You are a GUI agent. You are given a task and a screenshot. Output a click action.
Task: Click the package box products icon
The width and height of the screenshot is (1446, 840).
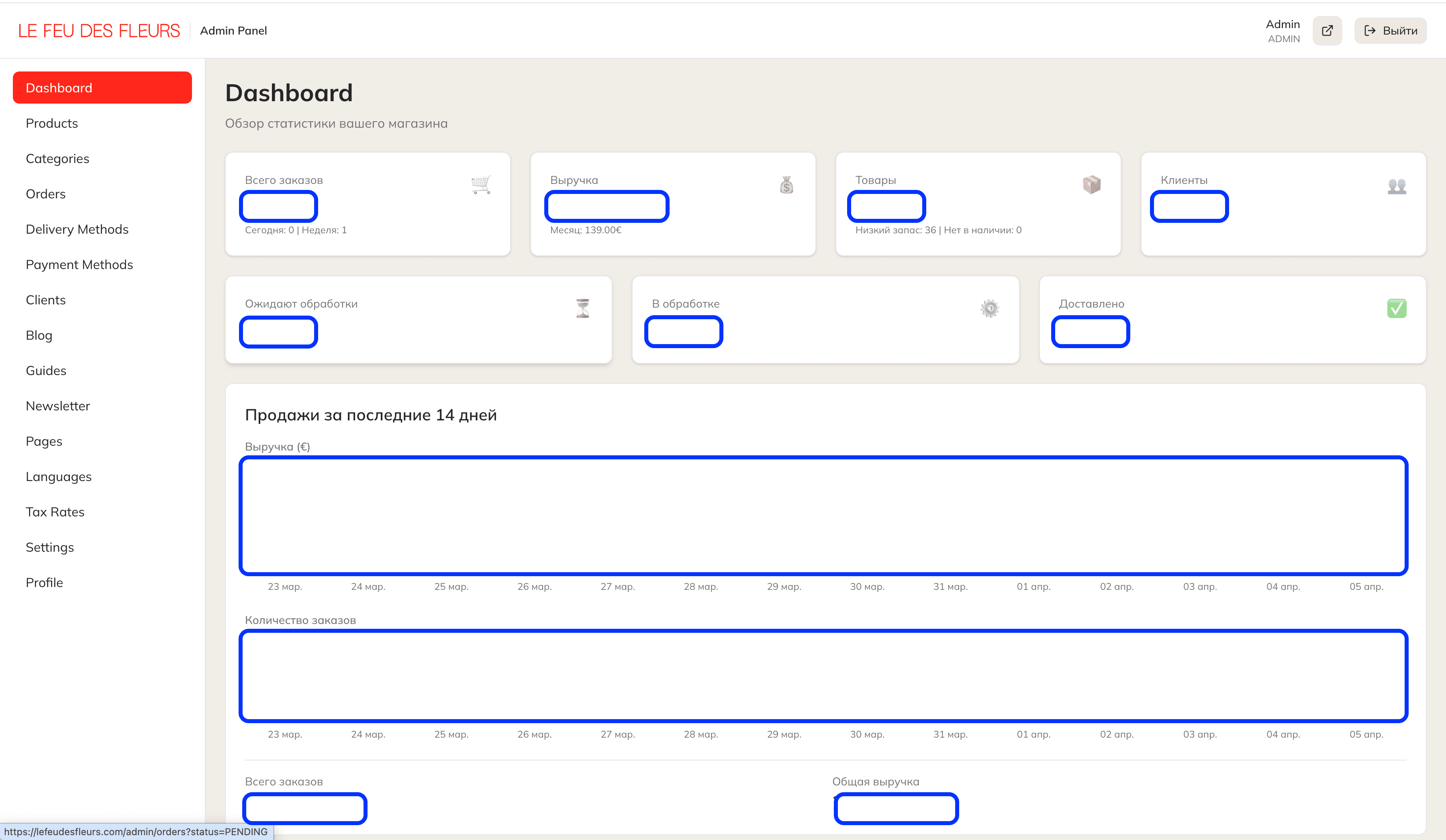[1091, 185]
